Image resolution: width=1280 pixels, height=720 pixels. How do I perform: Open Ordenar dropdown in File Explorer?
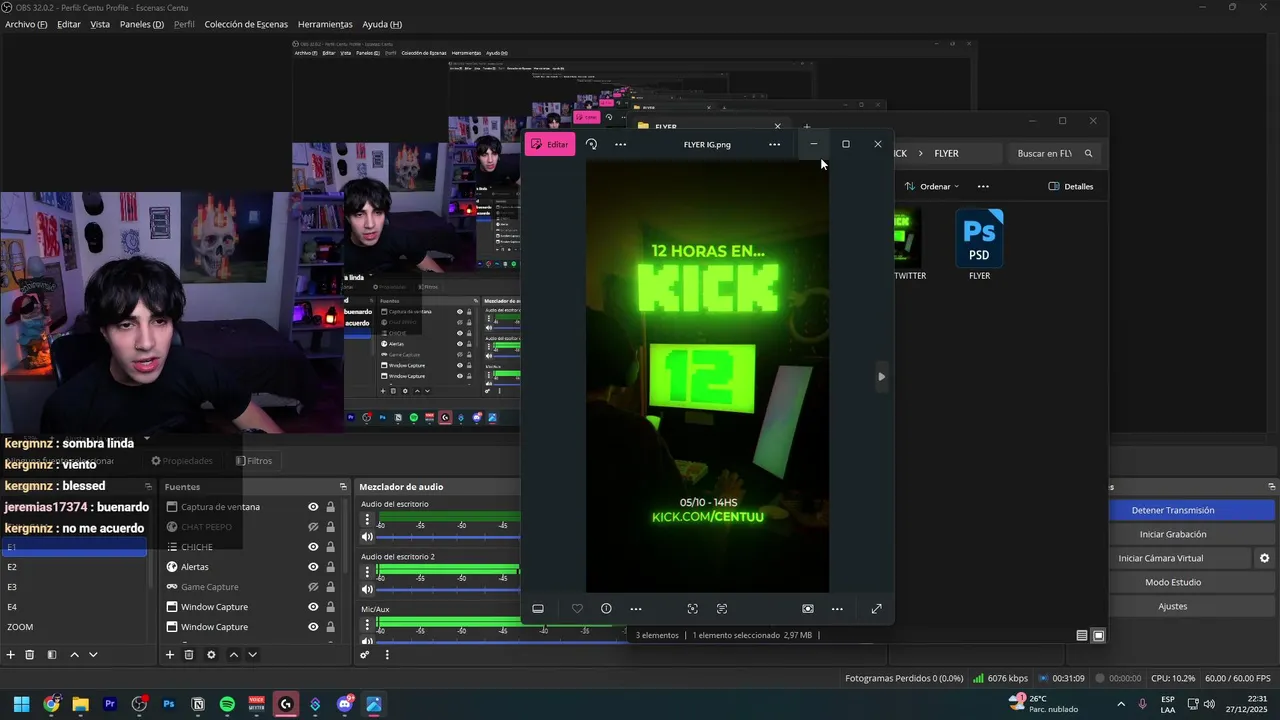click(931, 186)
